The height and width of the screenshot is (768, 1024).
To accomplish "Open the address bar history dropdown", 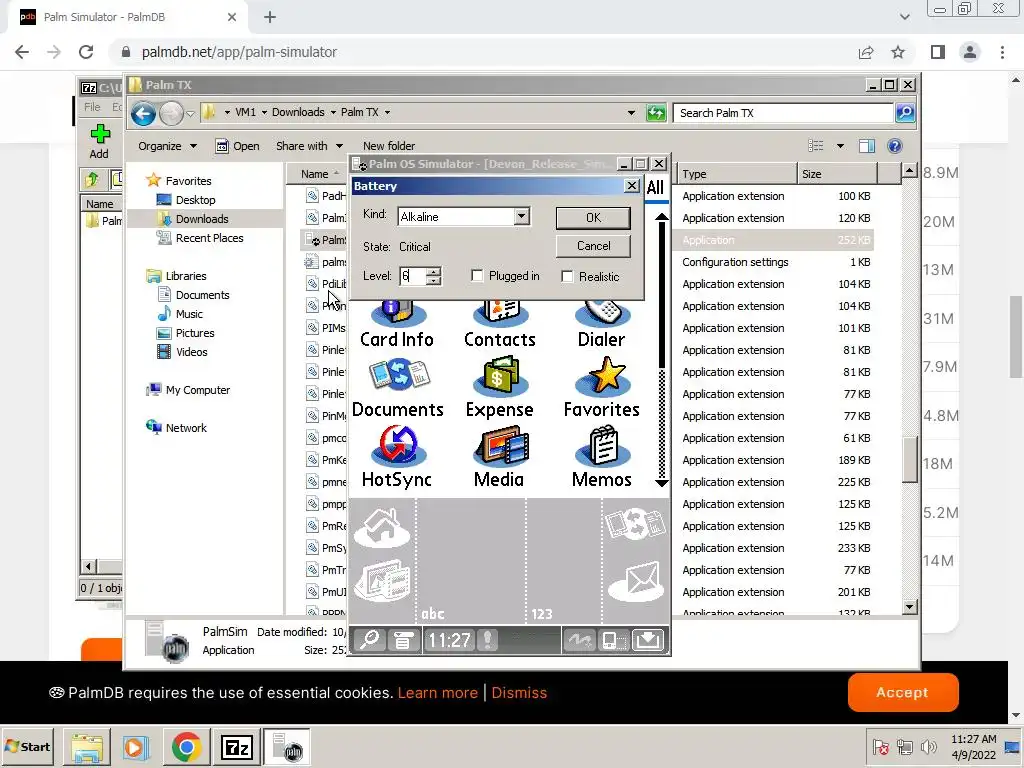I will [x=631, y=112].
